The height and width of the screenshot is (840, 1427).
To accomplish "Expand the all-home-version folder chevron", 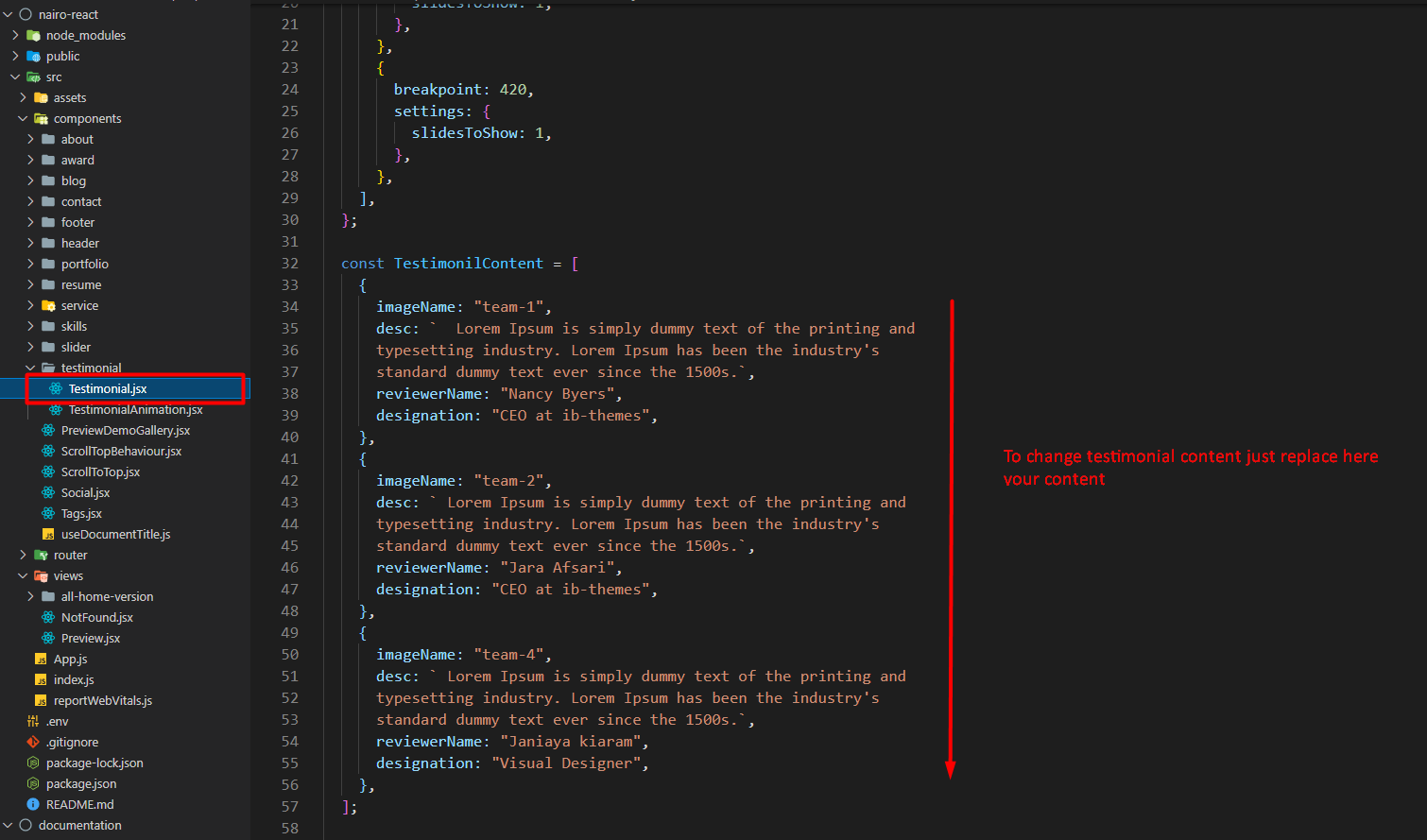I will coord(30,596).
